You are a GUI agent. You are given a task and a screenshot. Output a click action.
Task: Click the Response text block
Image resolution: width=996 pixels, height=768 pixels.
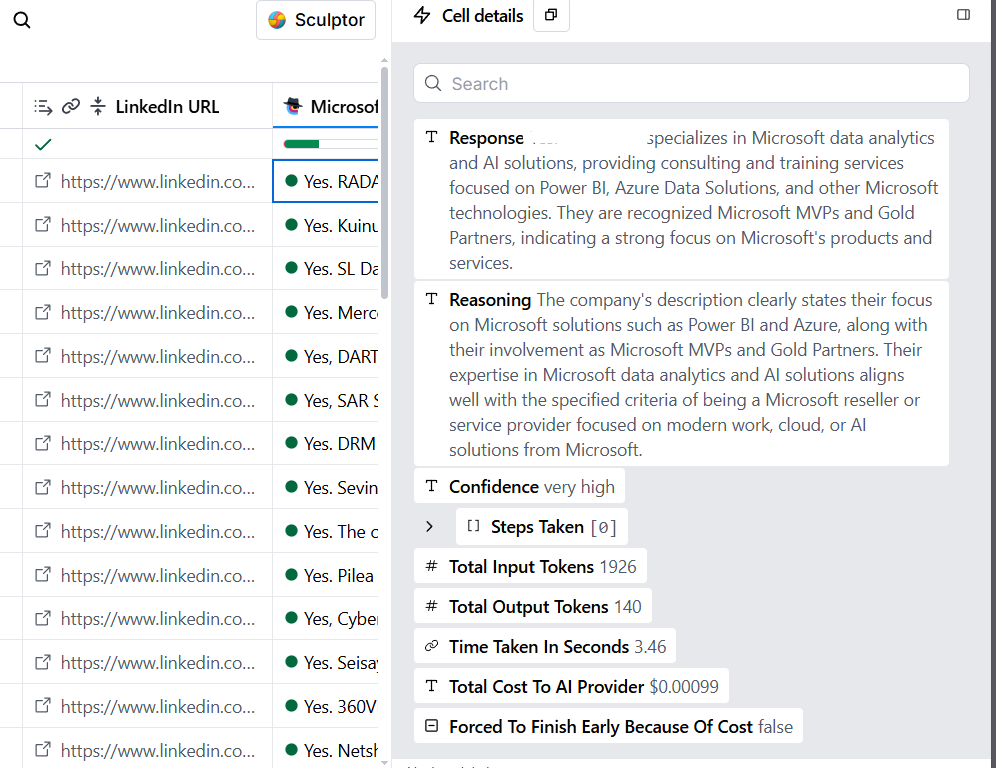pos(681,199)
